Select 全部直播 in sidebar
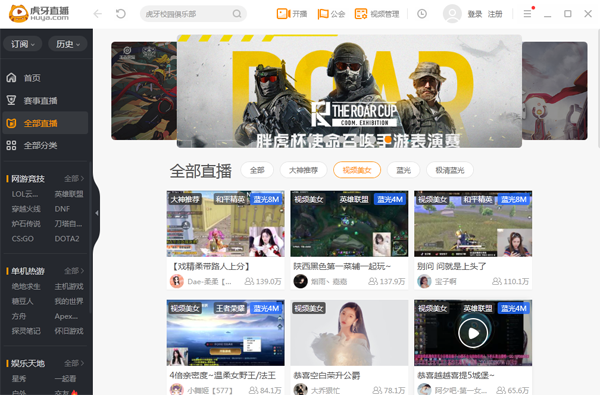The image size is (600, 395). point(45,123)
